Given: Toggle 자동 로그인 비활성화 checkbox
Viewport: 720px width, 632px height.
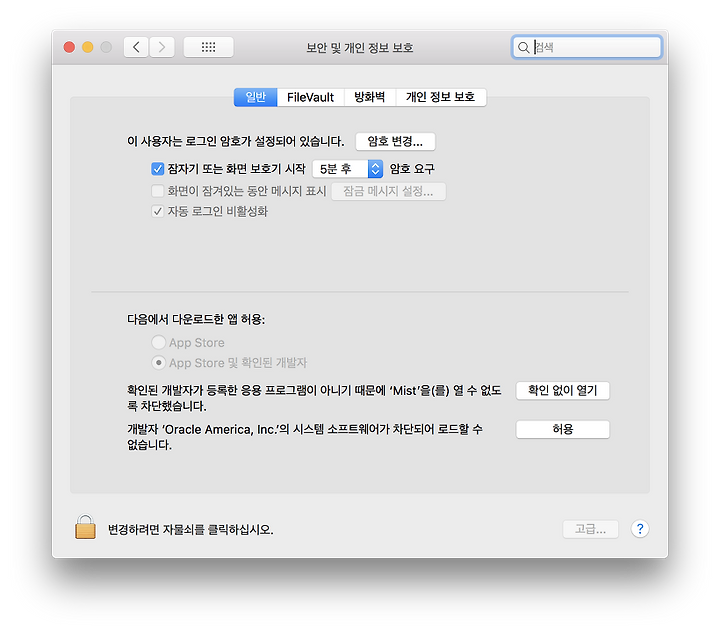Looking at the screenshot, I should pyautogui.click(x=158, y=211).
